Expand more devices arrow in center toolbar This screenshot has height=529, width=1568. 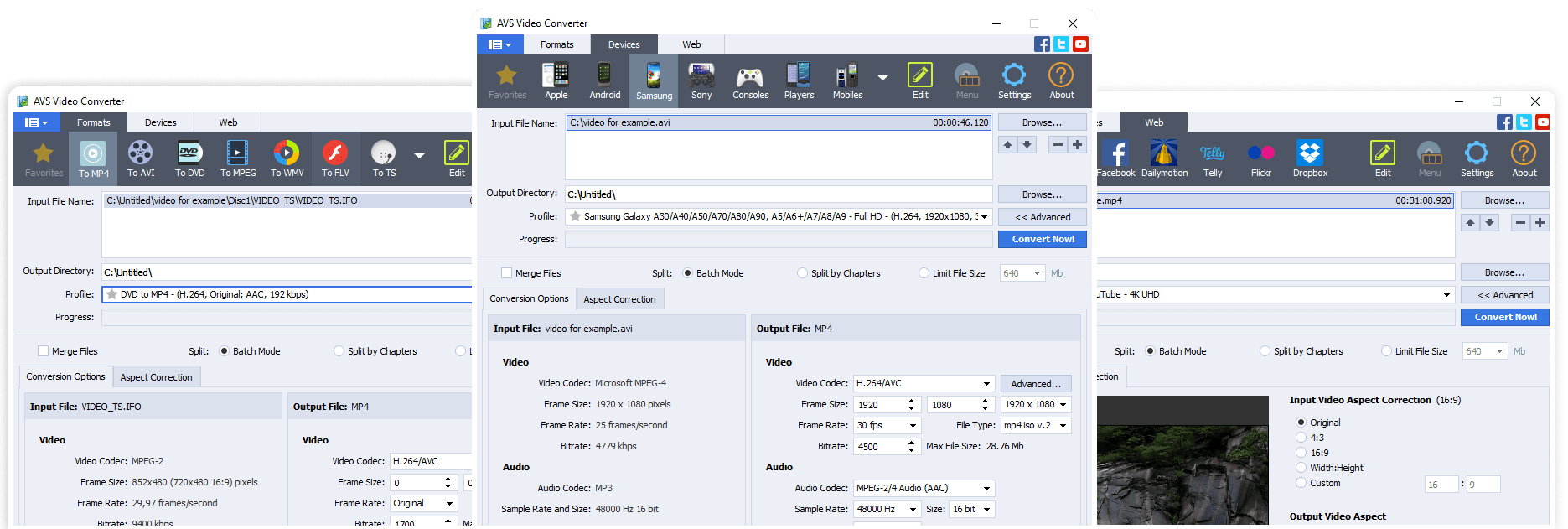point(882,78)
